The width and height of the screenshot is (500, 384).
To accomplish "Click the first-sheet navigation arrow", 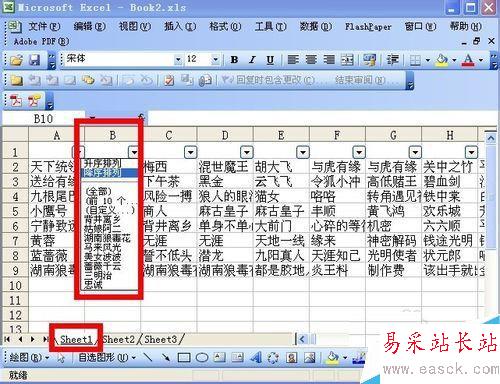I will [x=7, y=339].
